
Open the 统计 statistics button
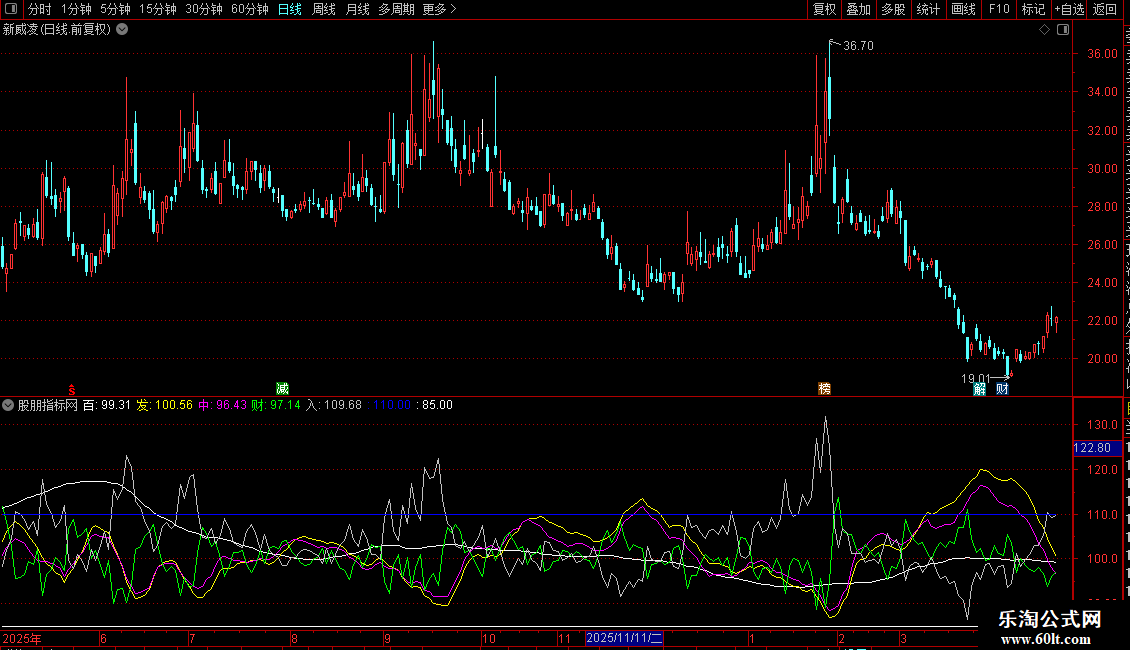[928, 9]
